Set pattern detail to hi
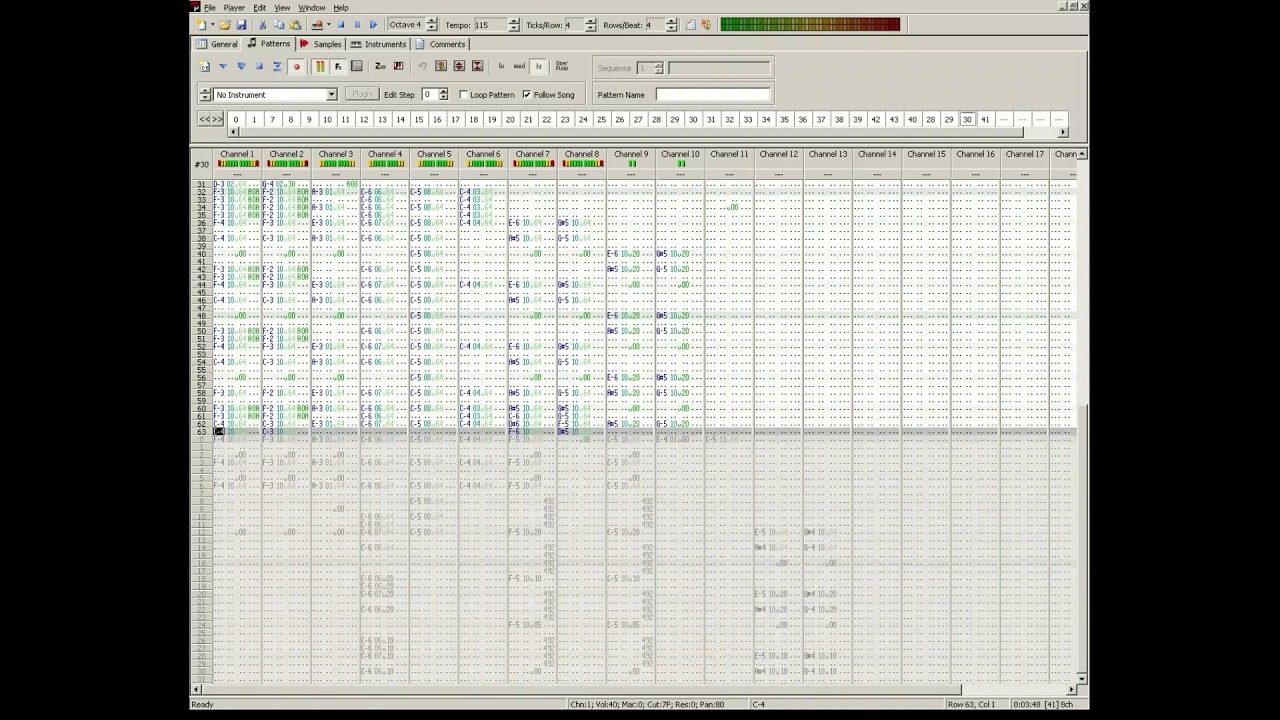Screen dimensions: 1280x720 click(x=538, y=67)
